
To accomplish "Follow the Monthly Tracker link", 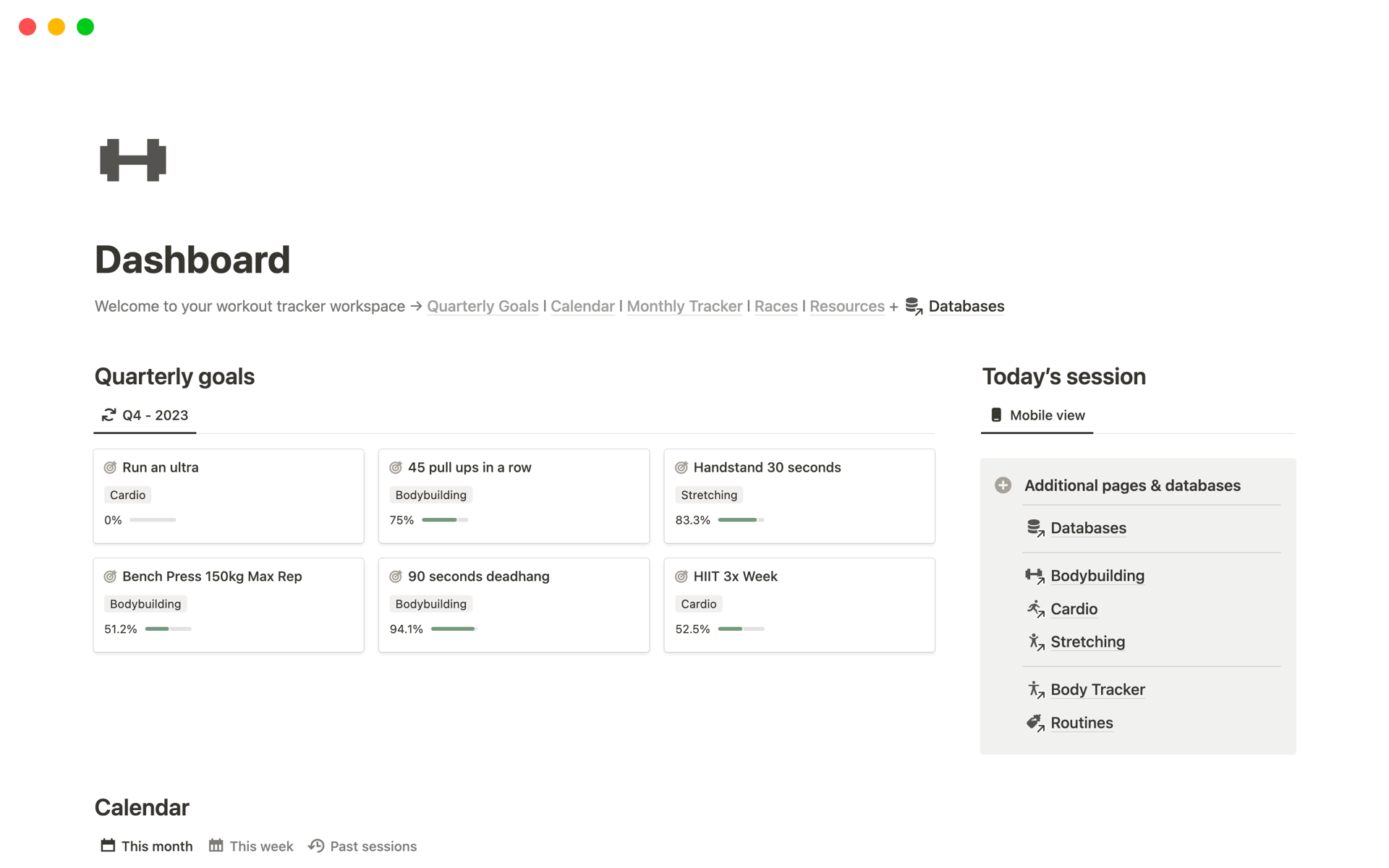I will click(x=684, y=307).
